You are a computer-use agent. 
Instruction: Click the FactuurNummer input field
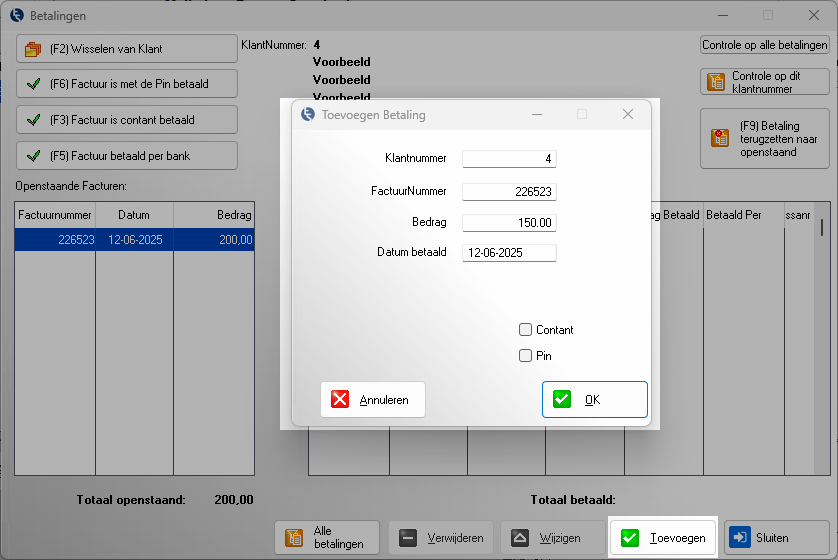pyautogui.click(x=509, y=192)
